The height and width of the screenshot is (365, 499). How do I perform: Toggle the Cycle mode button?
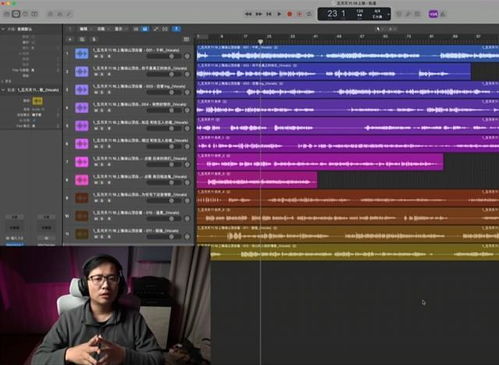(309, 14)
